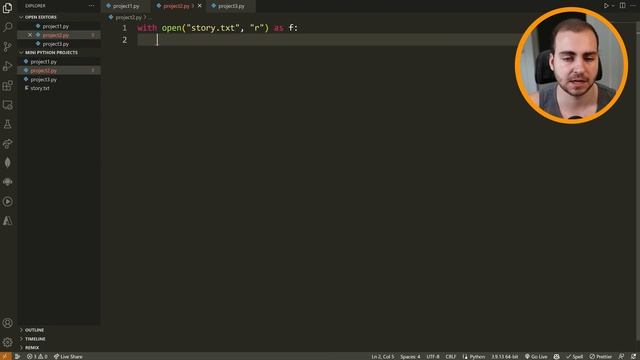The image size is (640, 360).
Task: Select project3.py in Open Editors
Action: pyautogui.click(x=56, y=44)
